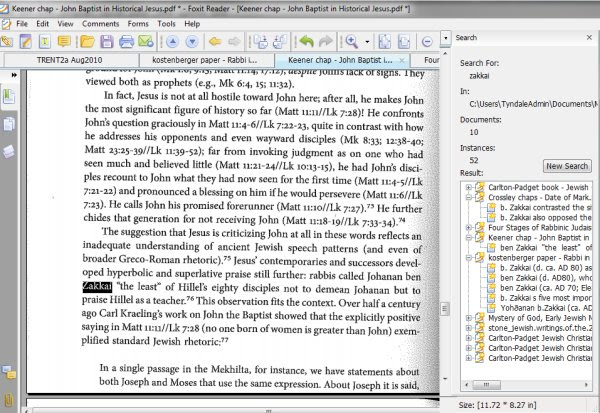The image size is (600, 413).
Task: Click document scrollbar down arrow
Action: 445,379
